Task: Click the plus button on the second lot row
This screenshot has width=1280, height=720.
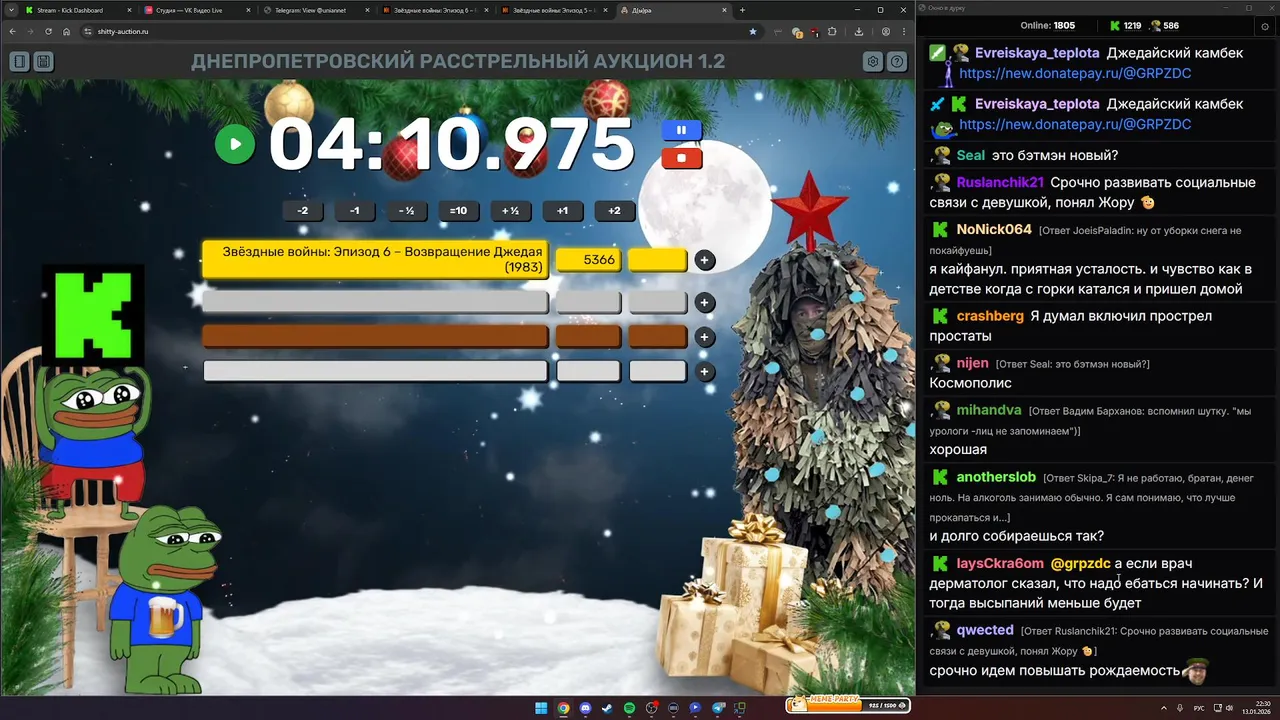Action: (x=705, y=302)
